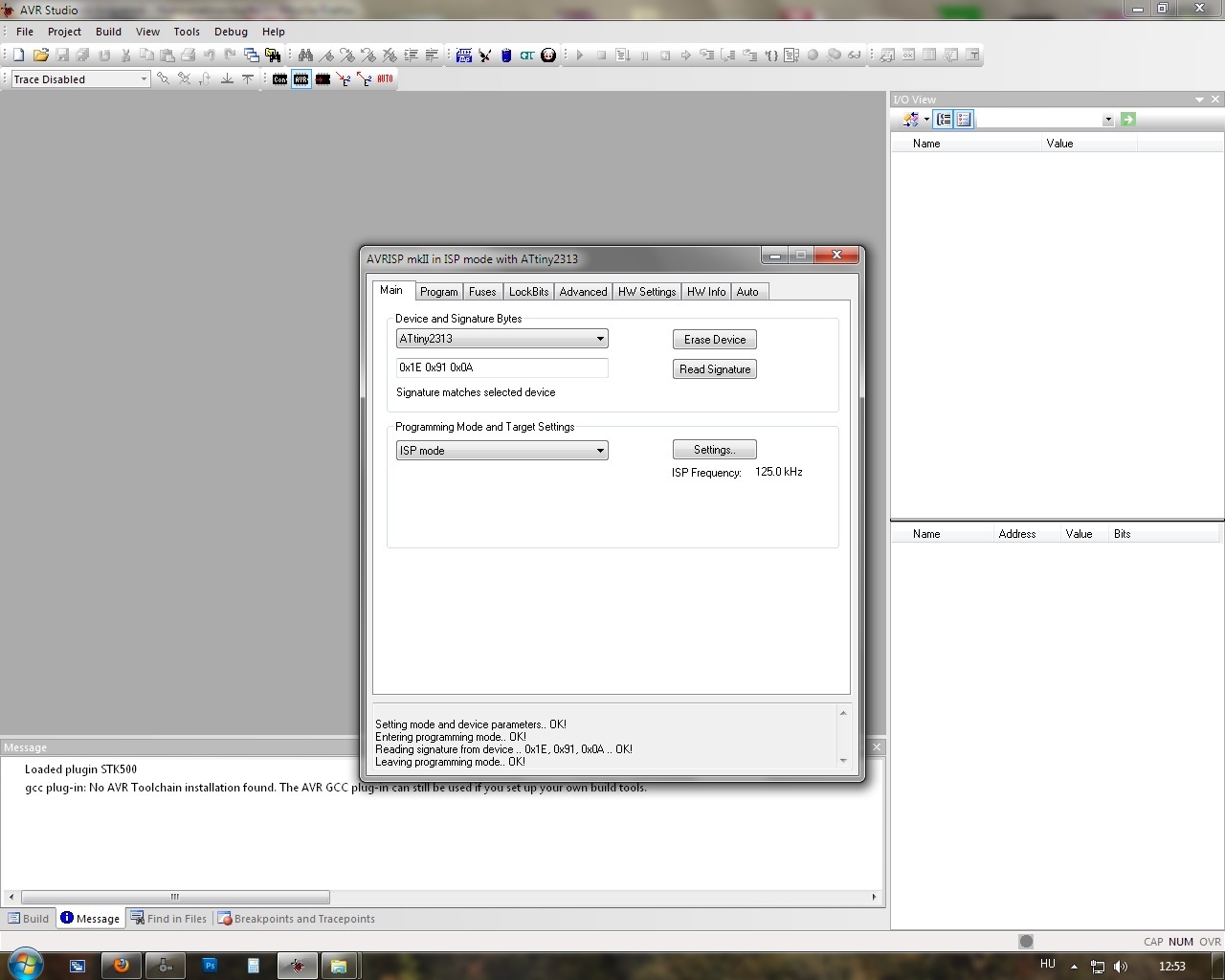Toggle the I/O View list view icon

point(964,120)
